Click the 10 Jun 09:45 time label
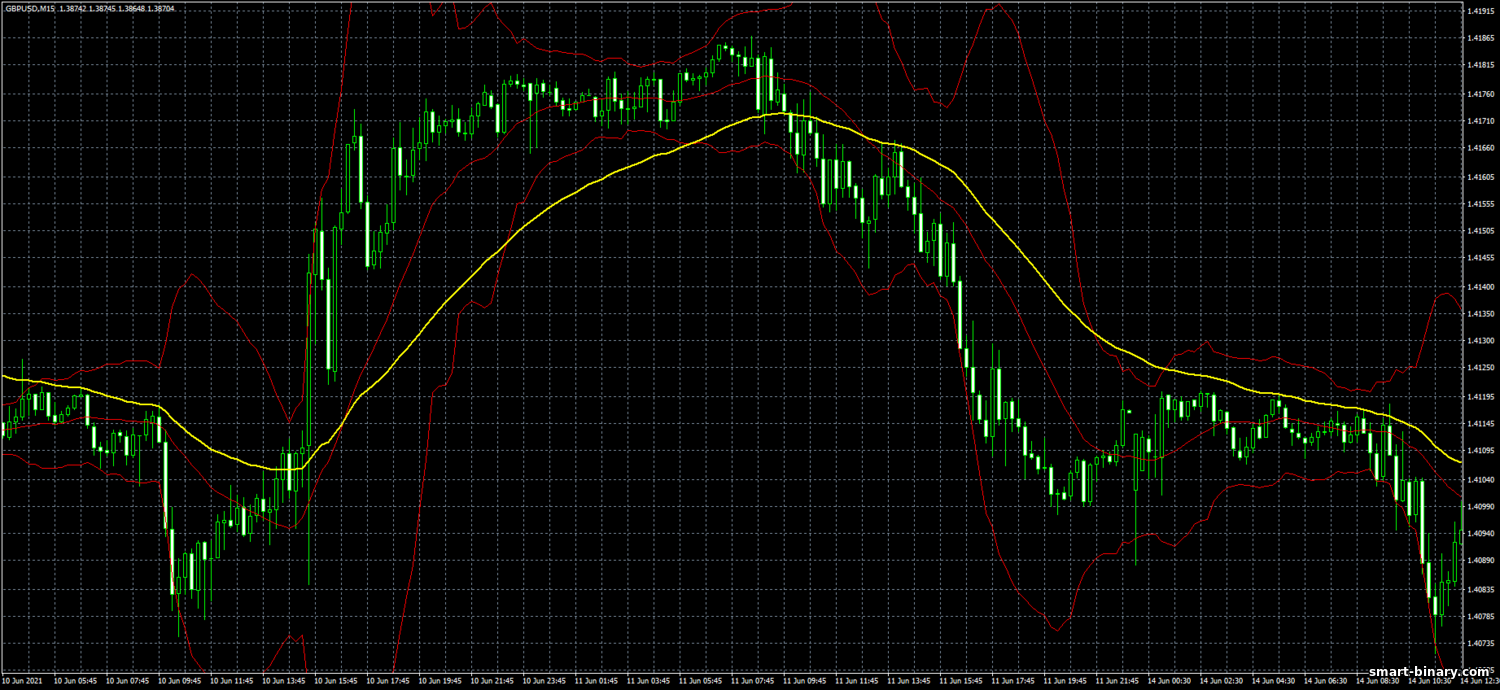 pos(179,681)
